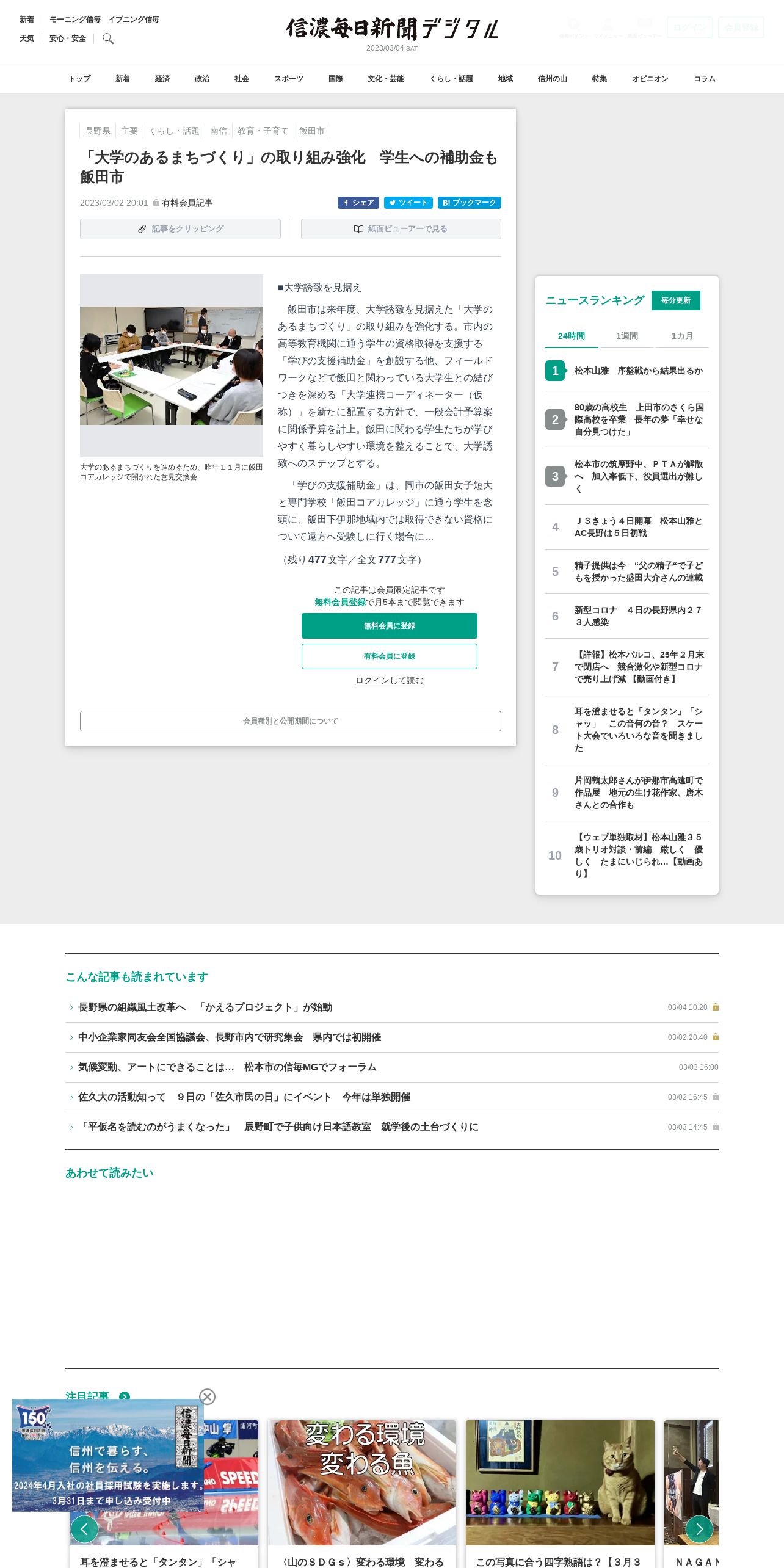The width and height of the screenshot is (784, 1568).
Task: Click ログインして読む link
Action: [390, 680]
